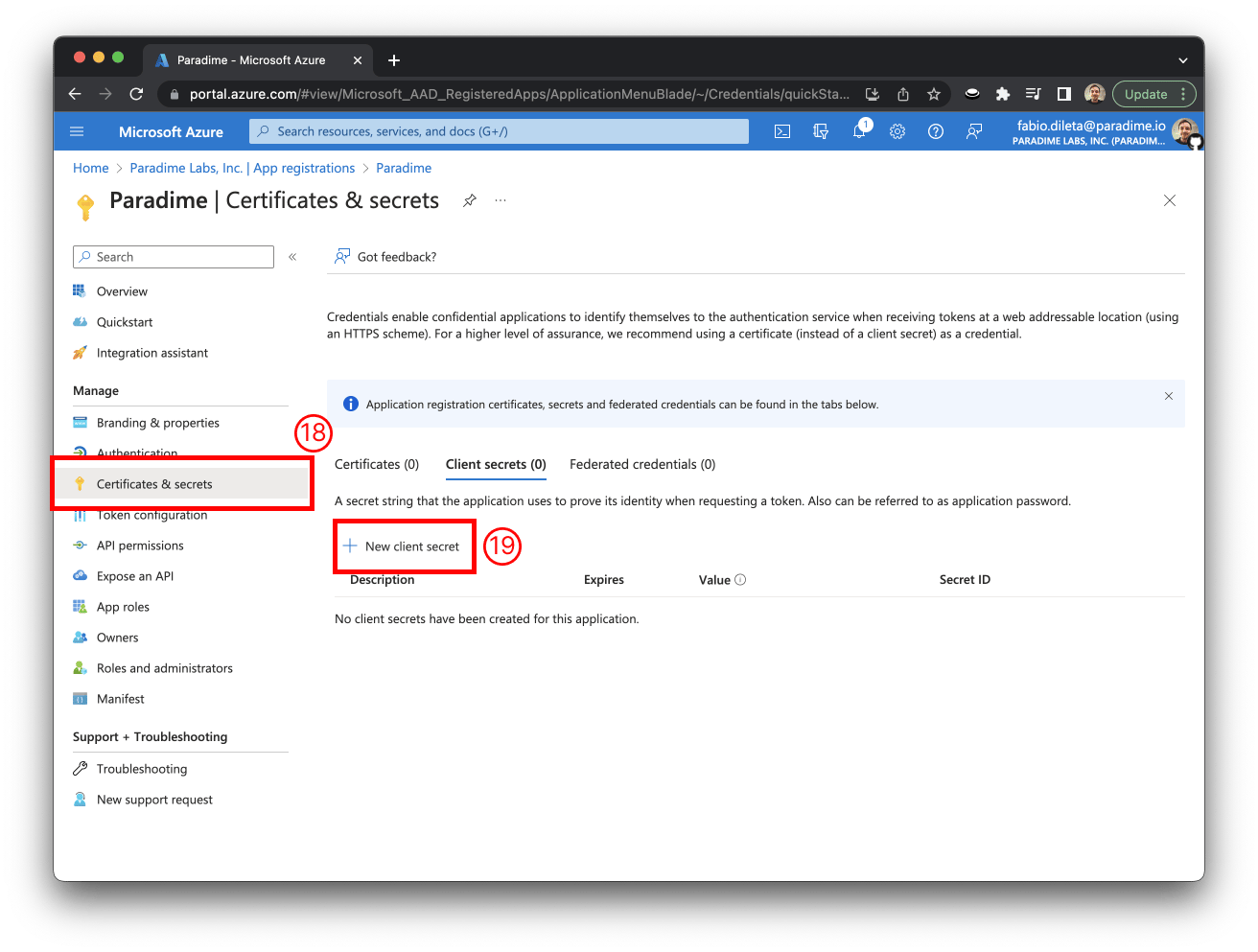Screen dimensions: 1258x952
Task: Click the Microsoft Azure logo text
Action: coord(171,131)
